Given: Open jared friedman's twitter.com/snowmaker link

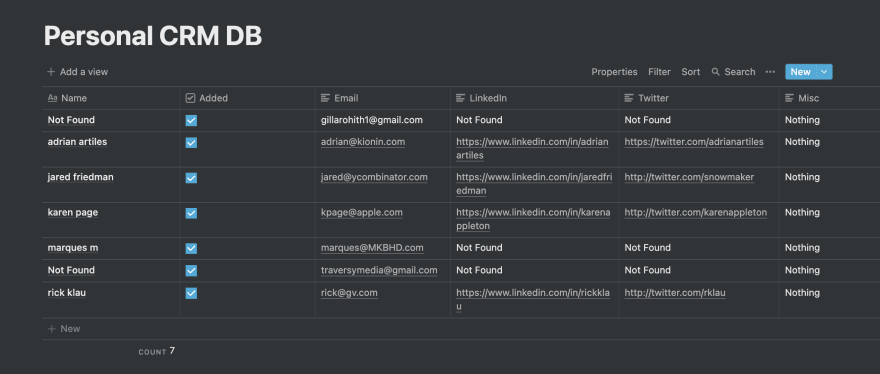Looking at the screenshot, I should coord(689,177).
